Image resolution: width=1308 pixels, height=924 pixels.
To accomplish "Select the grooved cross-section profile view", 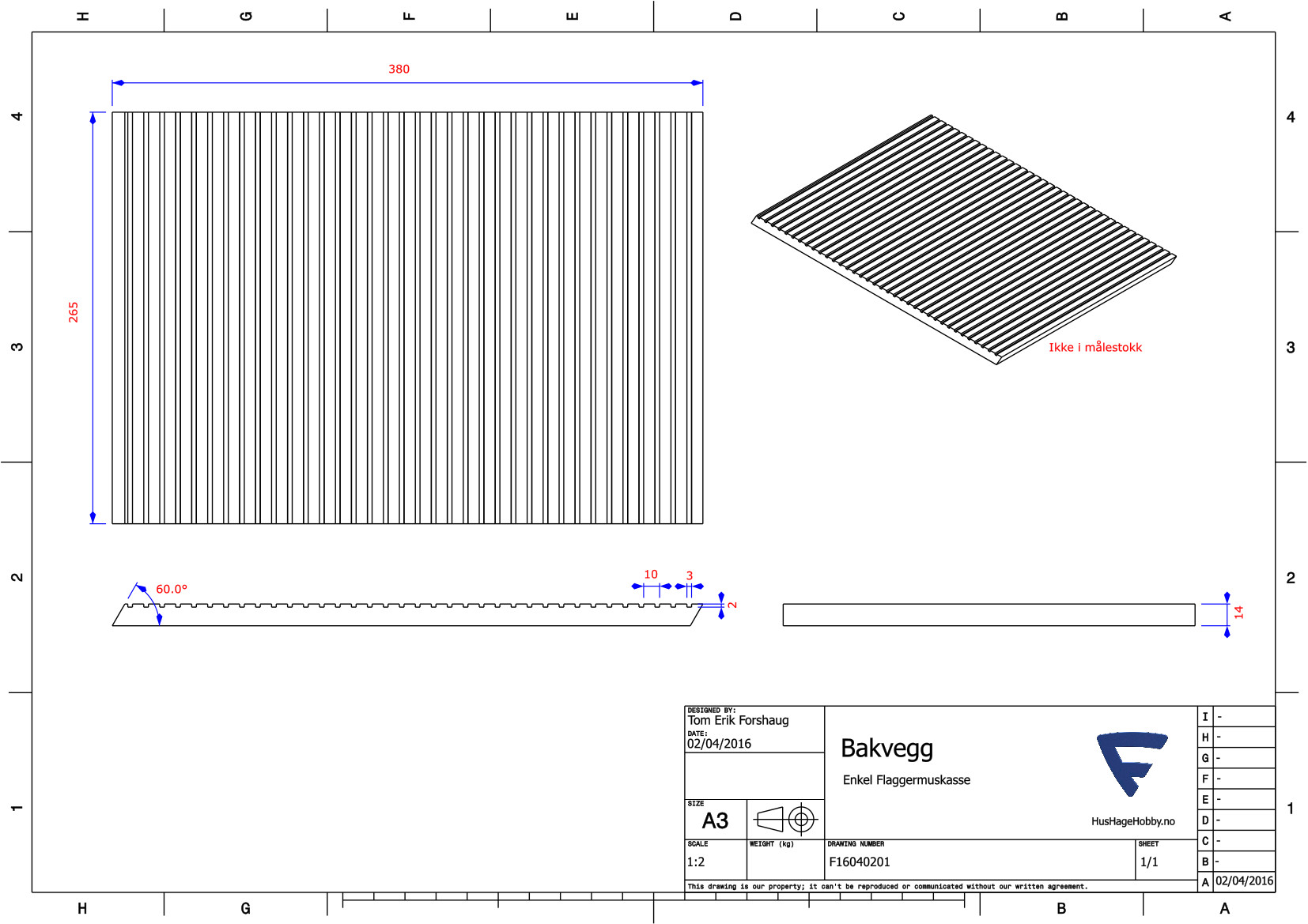I will coord(407,614).
